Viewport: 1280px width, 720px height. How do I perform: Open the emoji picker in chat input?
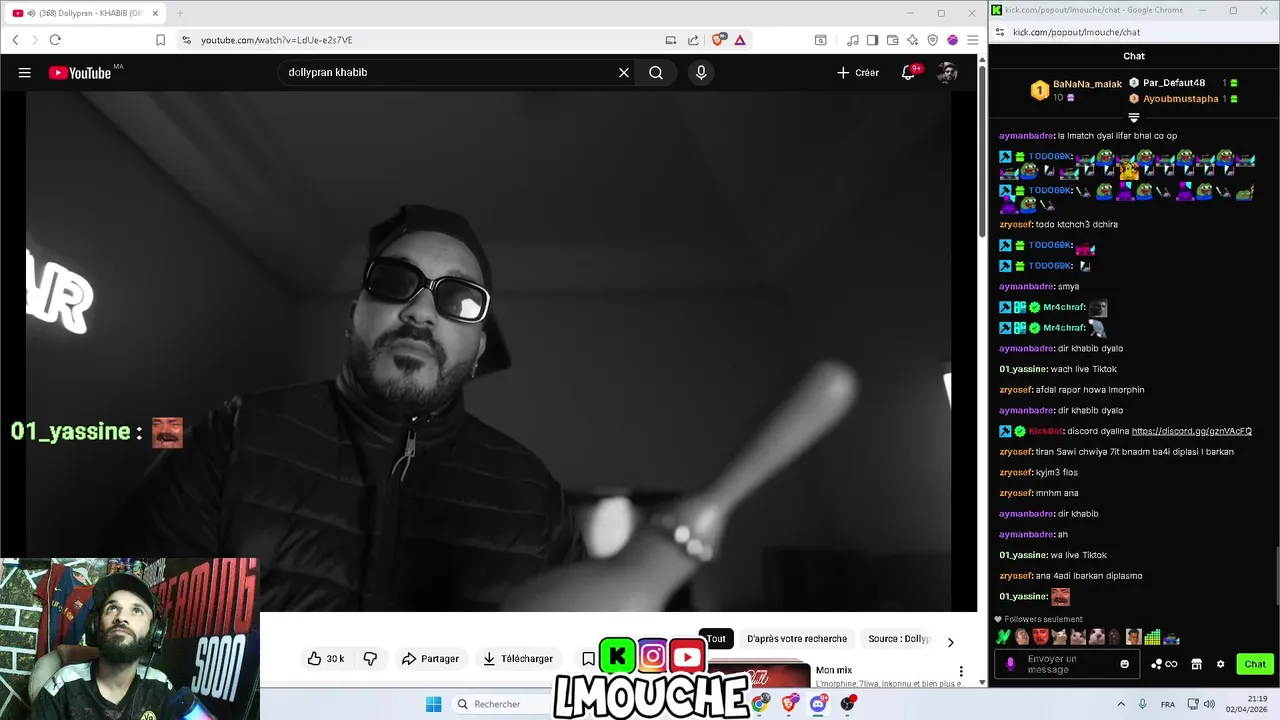click(x=1125, y=664)
